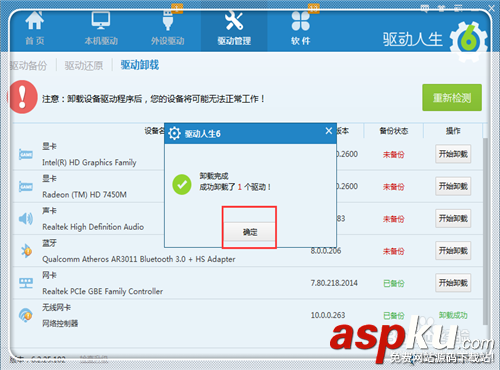
Task: Click the network card icon
Action: pyautogui.click(x=26, y=283)
